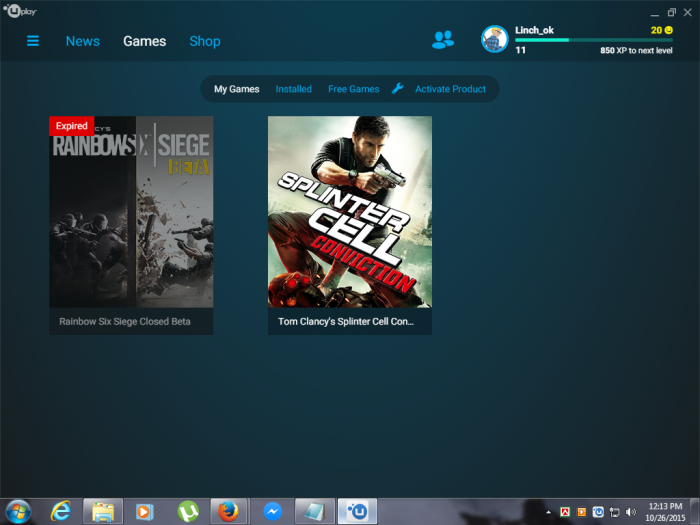This screenshot has width=700, height=525.
Task: Open the hamburger menu icon
Action: tap(33, 41)
